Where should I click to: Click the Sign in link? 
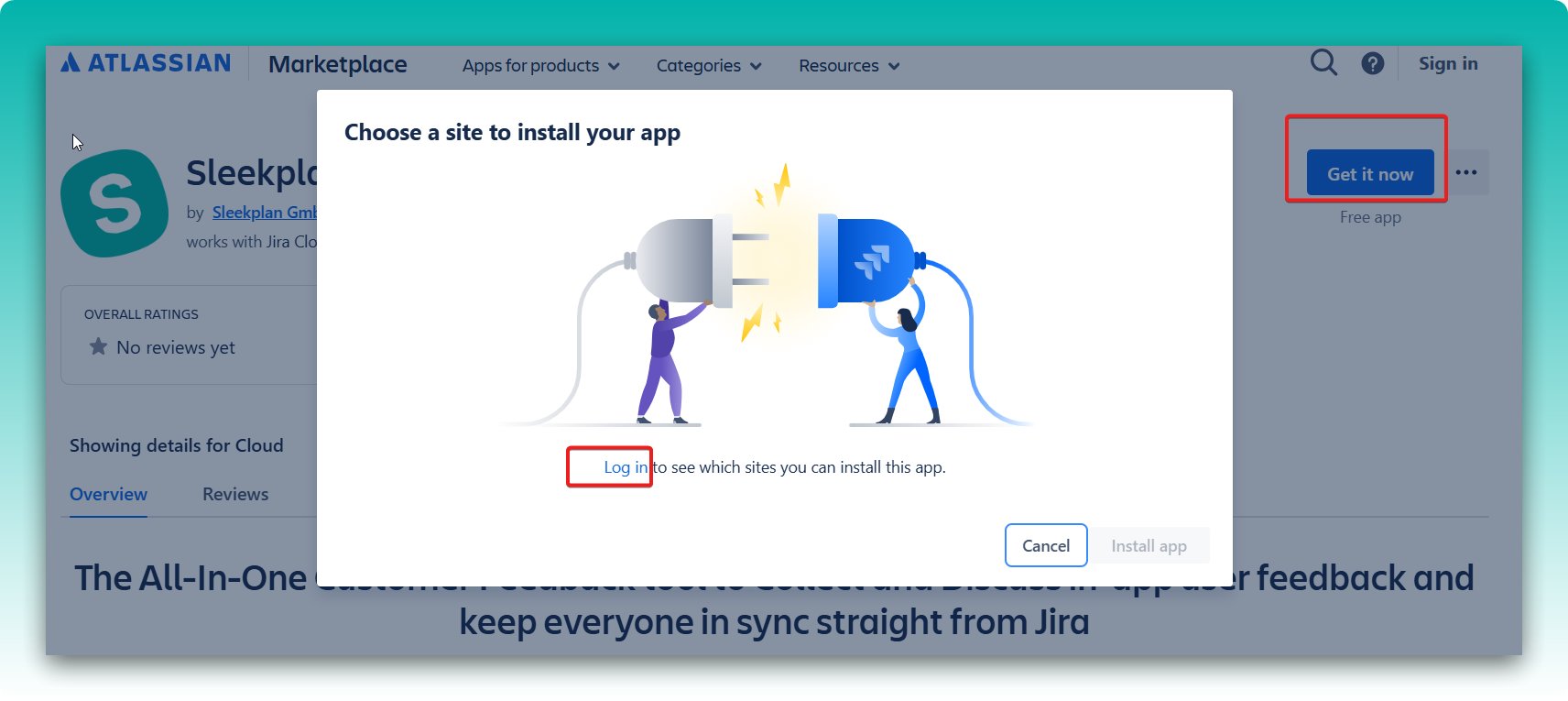1448,63
